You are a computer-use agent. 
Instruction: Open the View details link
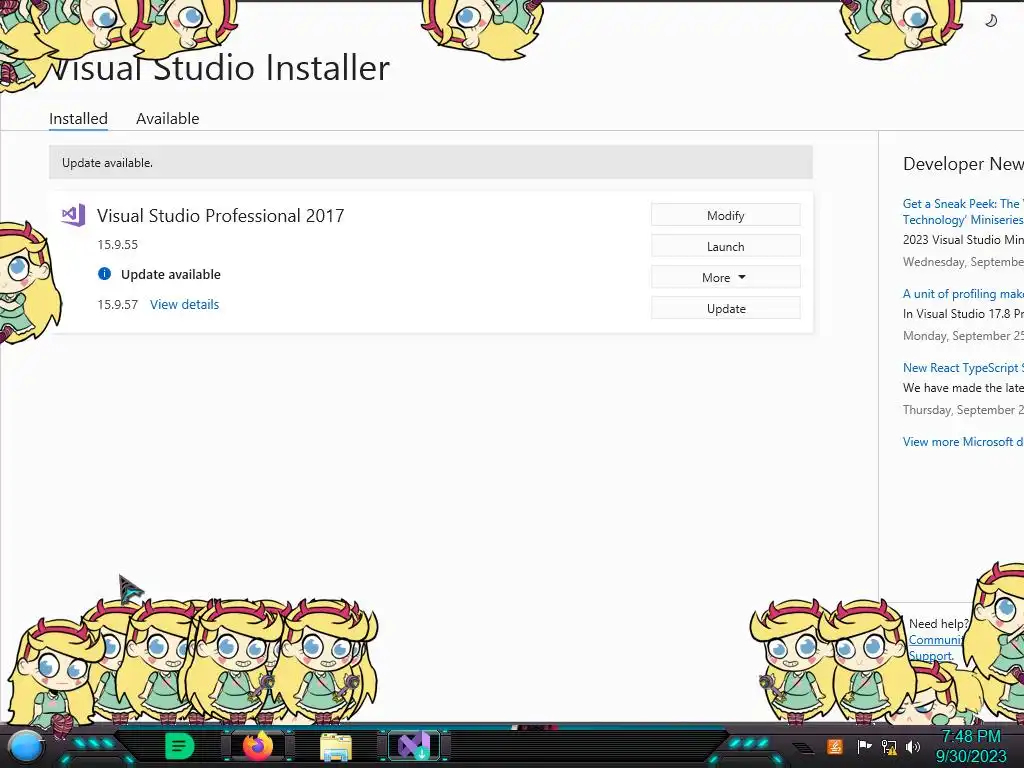[x=184, y=304]
